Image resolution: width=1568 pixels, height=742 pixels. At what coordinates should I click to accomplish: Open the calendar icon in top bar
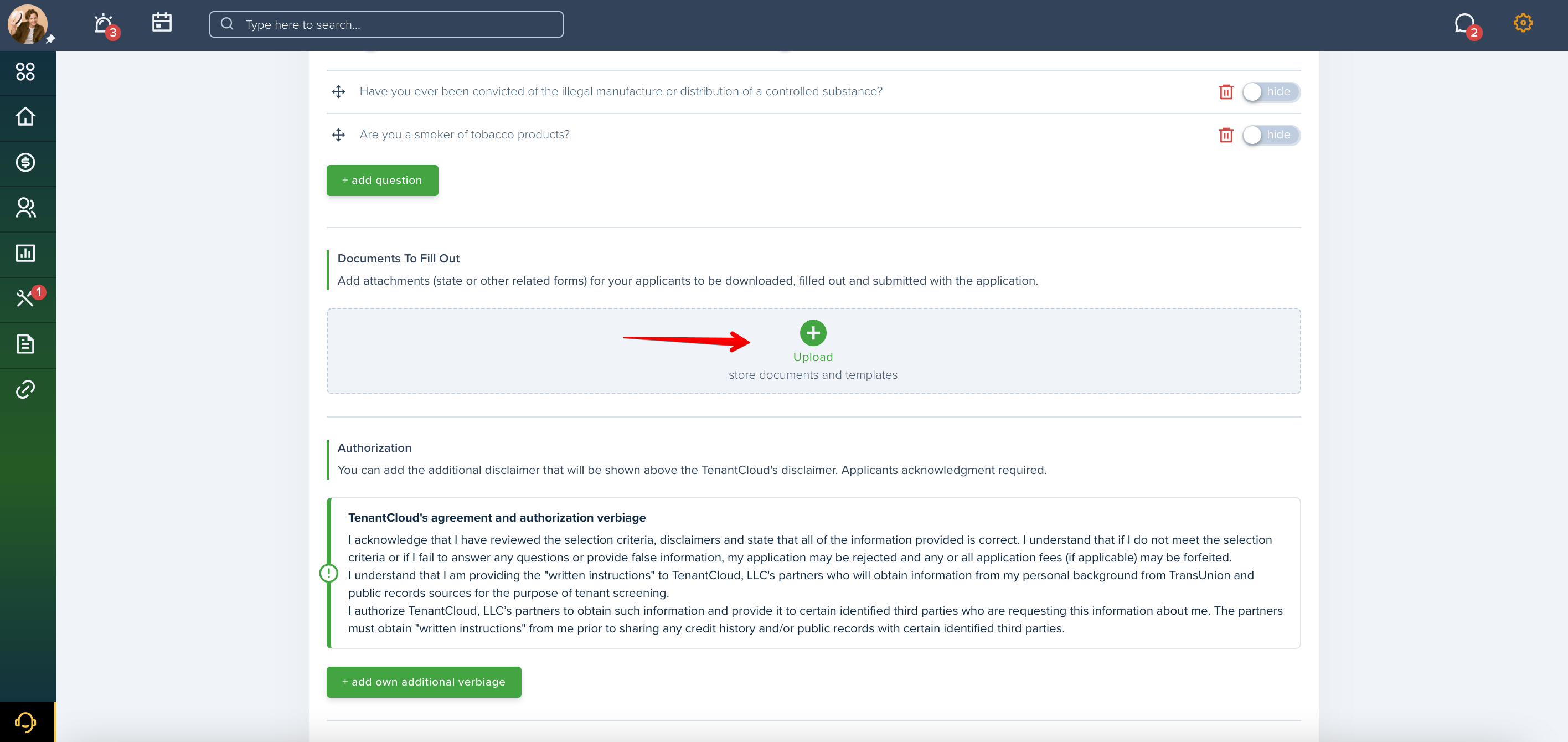click(x=161, y=23)
